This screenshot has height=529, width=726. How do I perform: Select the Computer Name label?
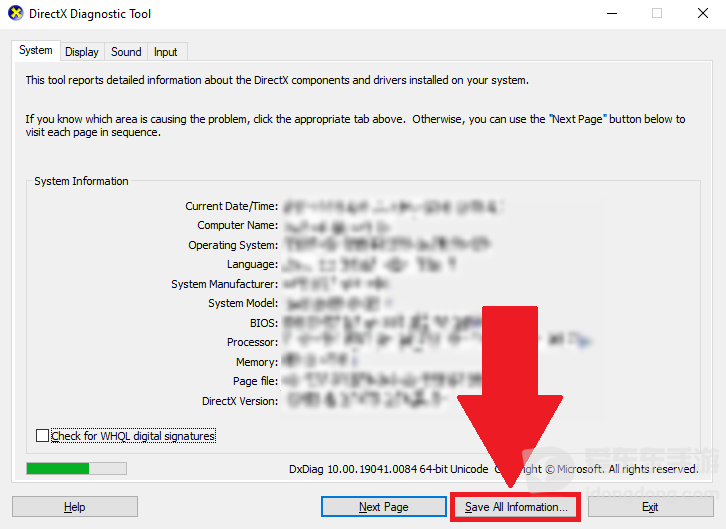[x=238, y=225]
